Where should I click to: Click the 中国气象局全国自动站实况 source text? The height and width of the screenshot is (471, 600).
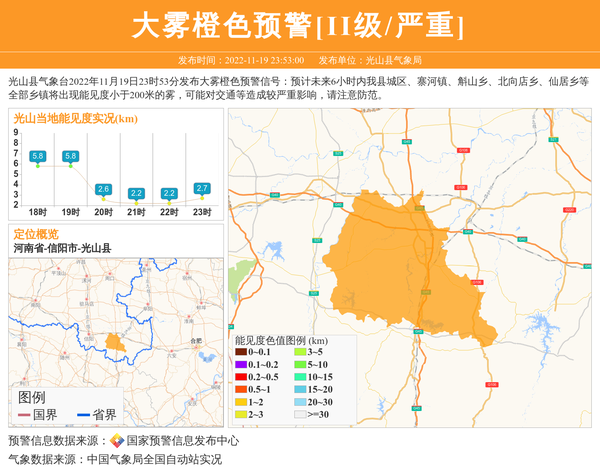154,460
